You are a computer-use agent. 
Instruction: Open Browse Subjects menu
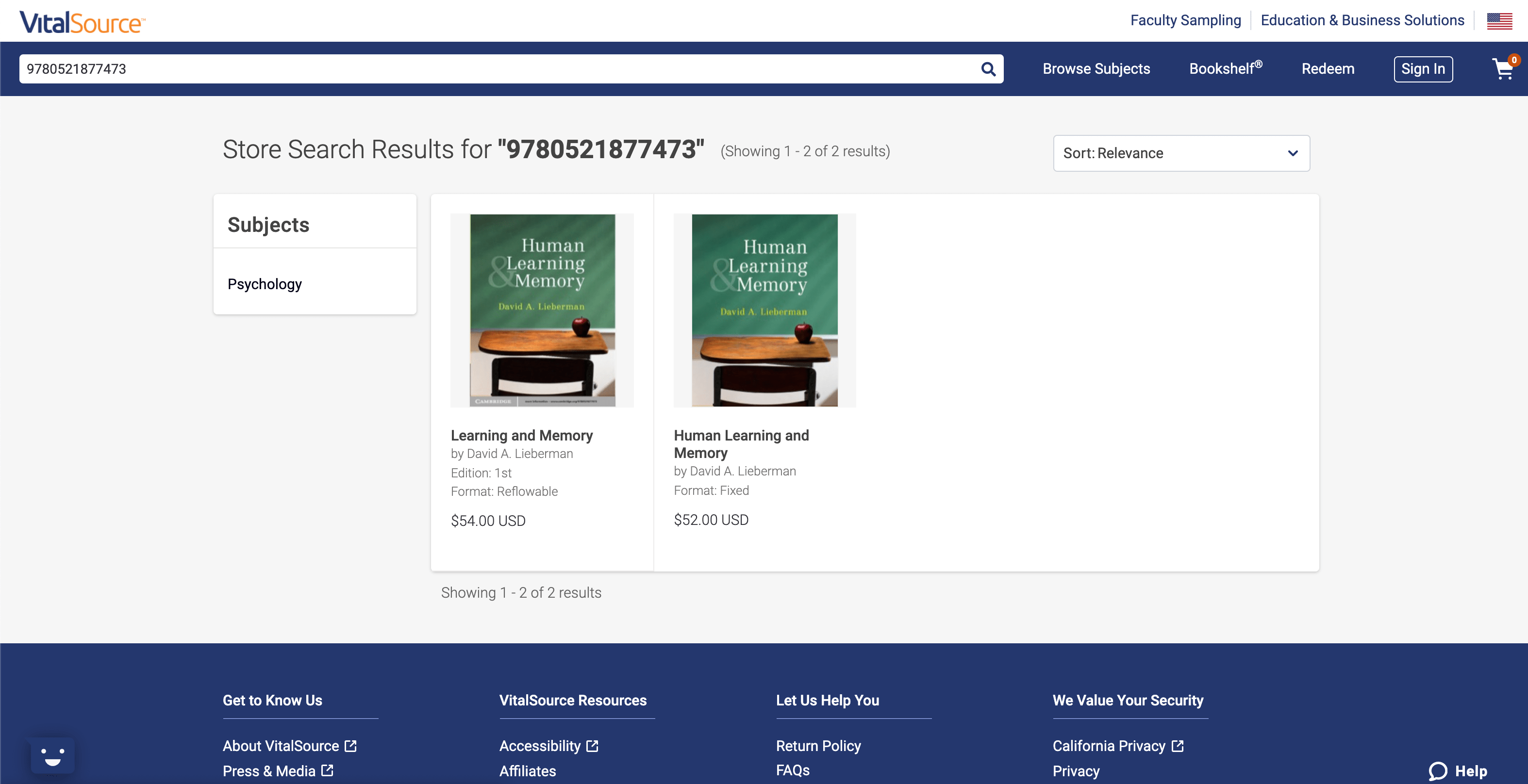coord(1096,69)
